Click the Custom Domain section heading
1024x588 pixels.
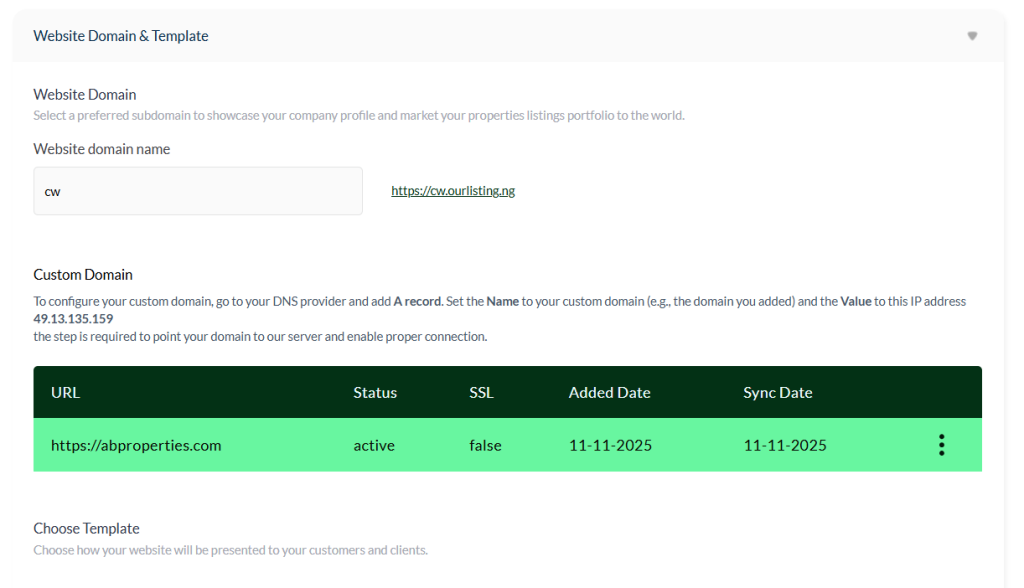coord(83,274)
